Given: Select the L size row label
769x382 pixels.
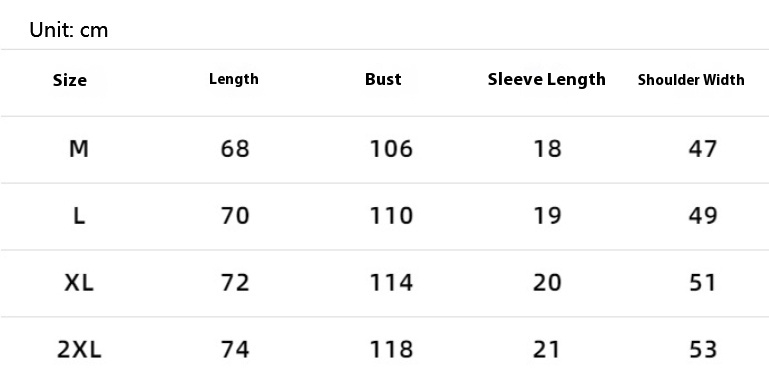Looking at the screenshot, I should coord(79,216).
